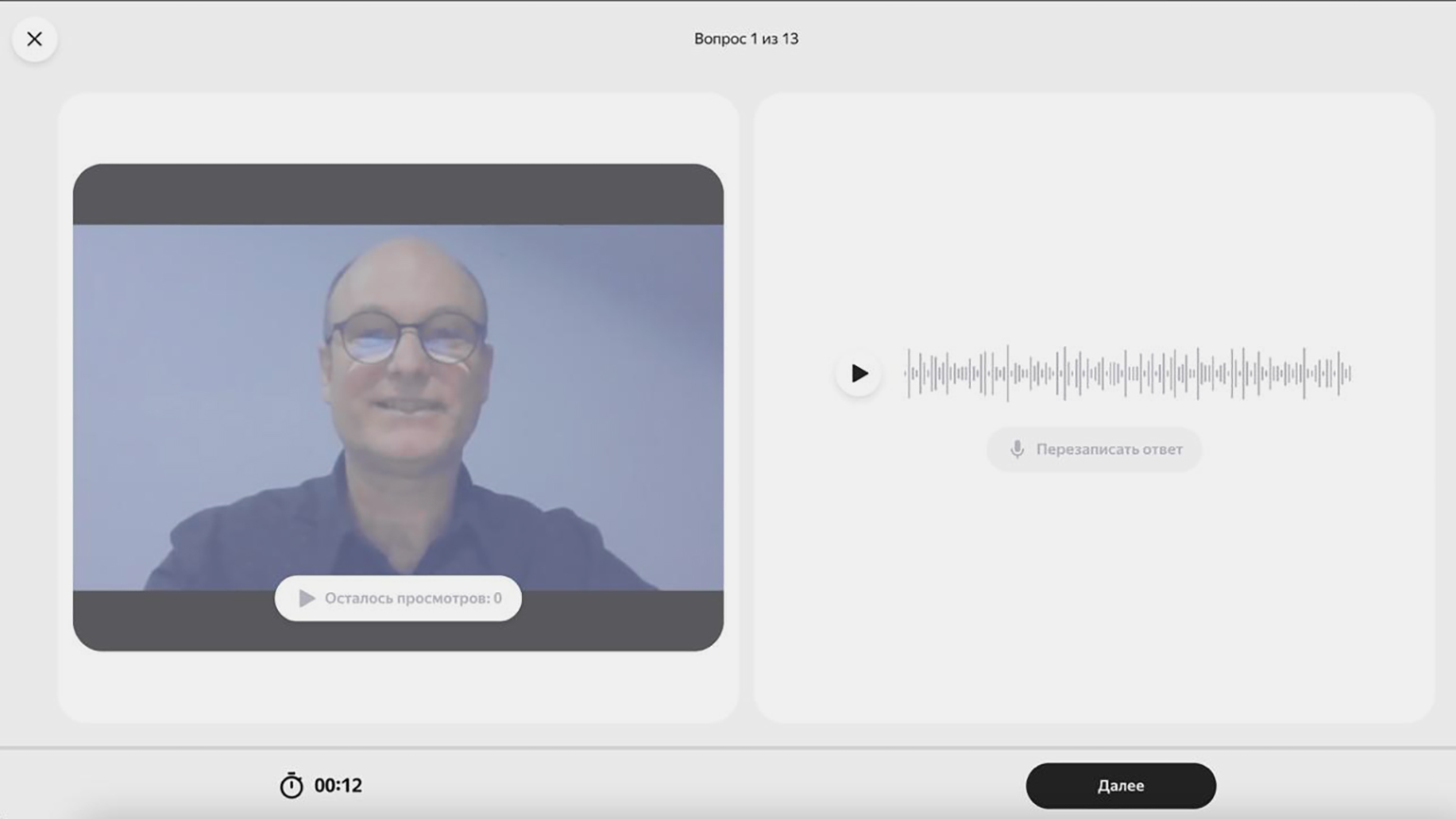The height and width of the screenshot is (819, 1456).
Task: Select the 00:12 timer readout
Action: pyautogui.click(x=338, y=786)
